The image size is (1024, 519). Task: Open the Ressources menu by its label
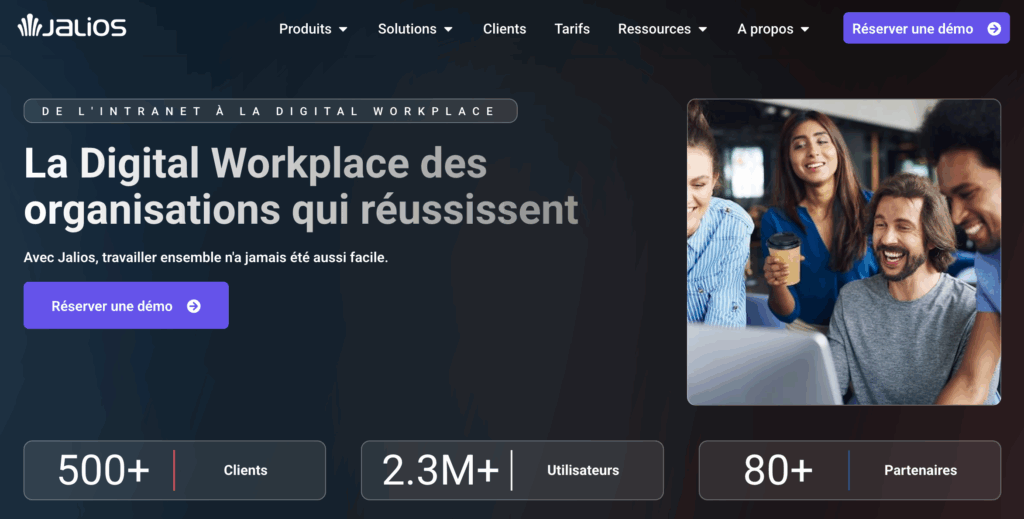tap(654, 29)
